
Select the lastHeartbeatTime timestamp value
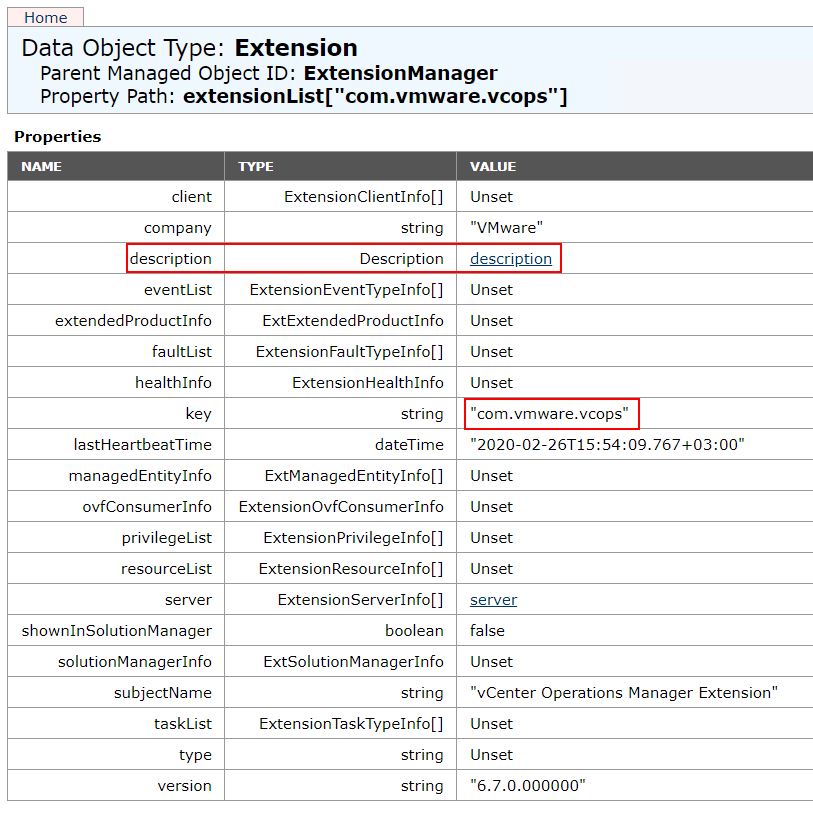click(607, 444)
